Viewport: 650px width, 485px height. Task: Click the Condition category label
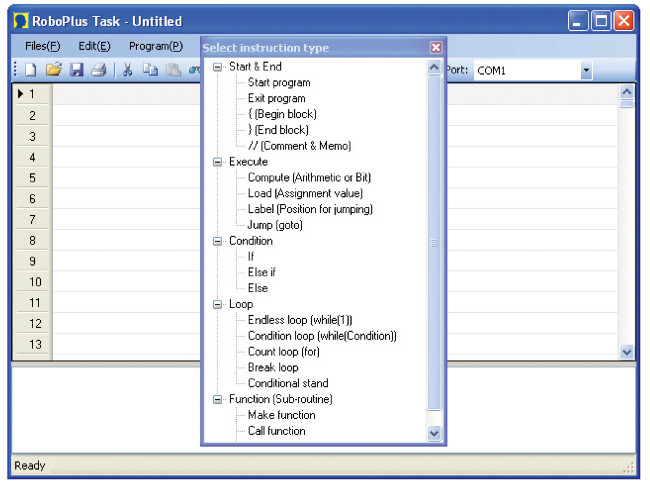[251, 241]
